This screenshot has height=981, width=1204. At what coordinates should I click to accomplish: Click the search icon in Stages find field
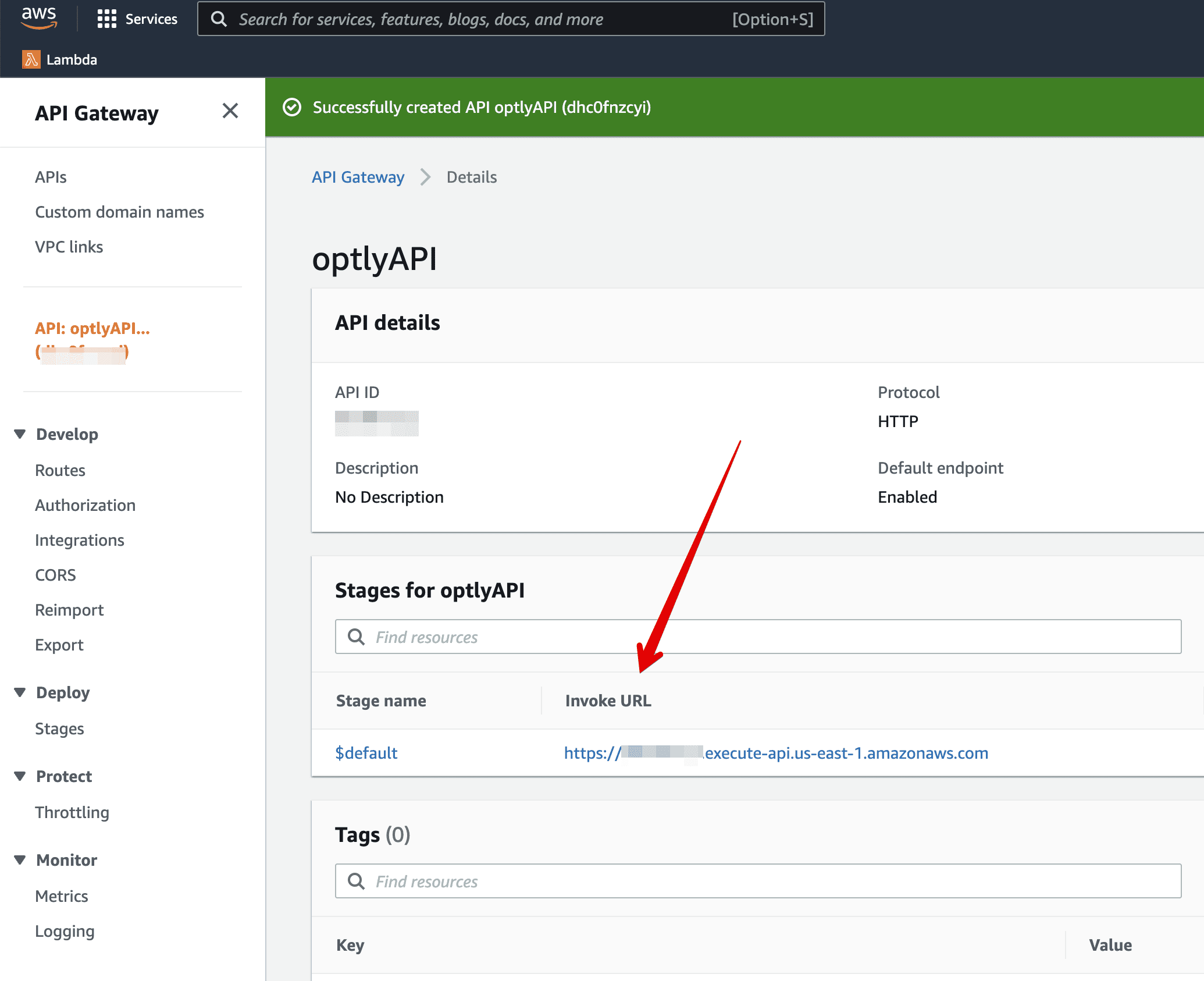pos(357,637)
